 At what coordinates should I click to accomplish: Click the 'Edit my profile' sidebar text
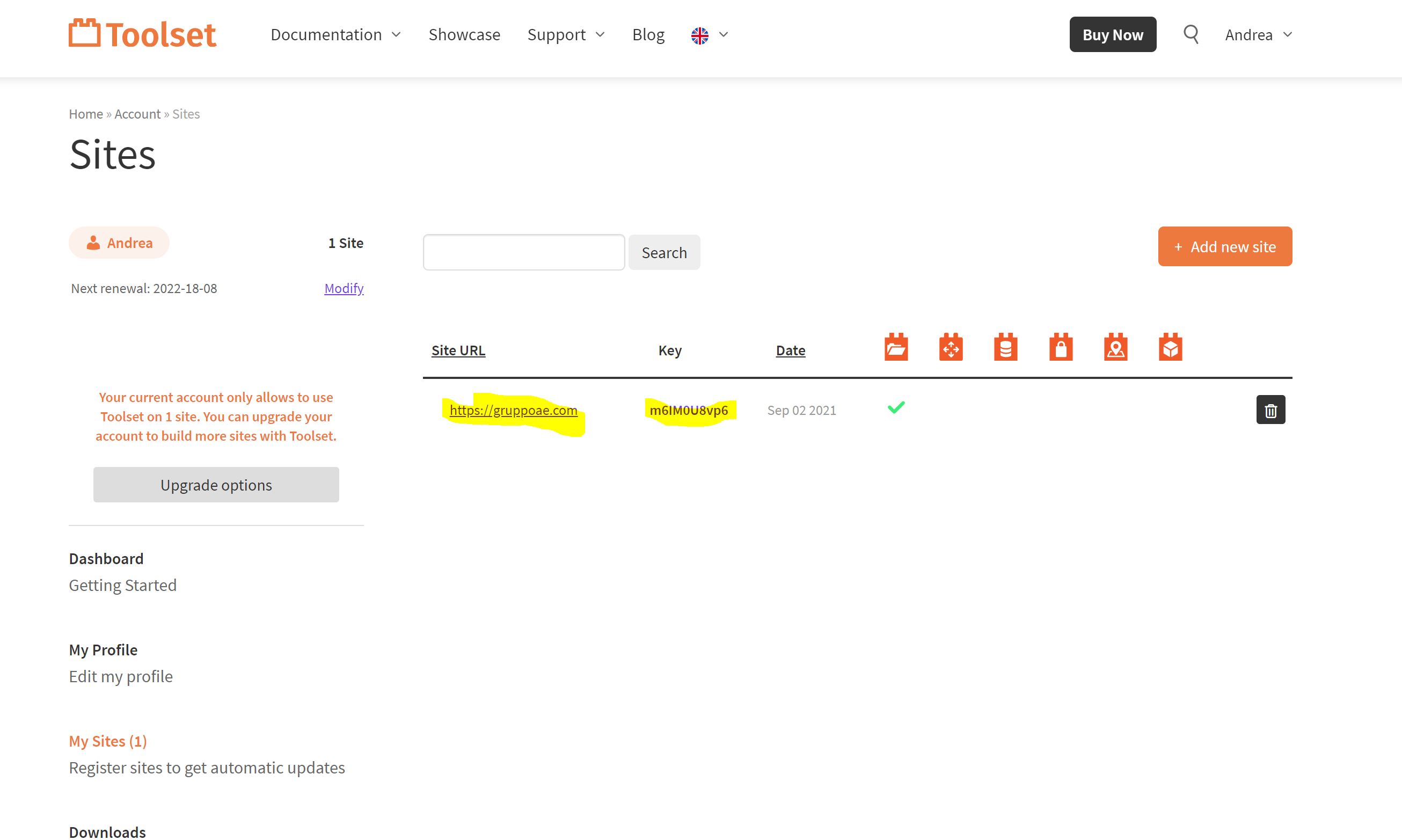click(x=121, y=676)
